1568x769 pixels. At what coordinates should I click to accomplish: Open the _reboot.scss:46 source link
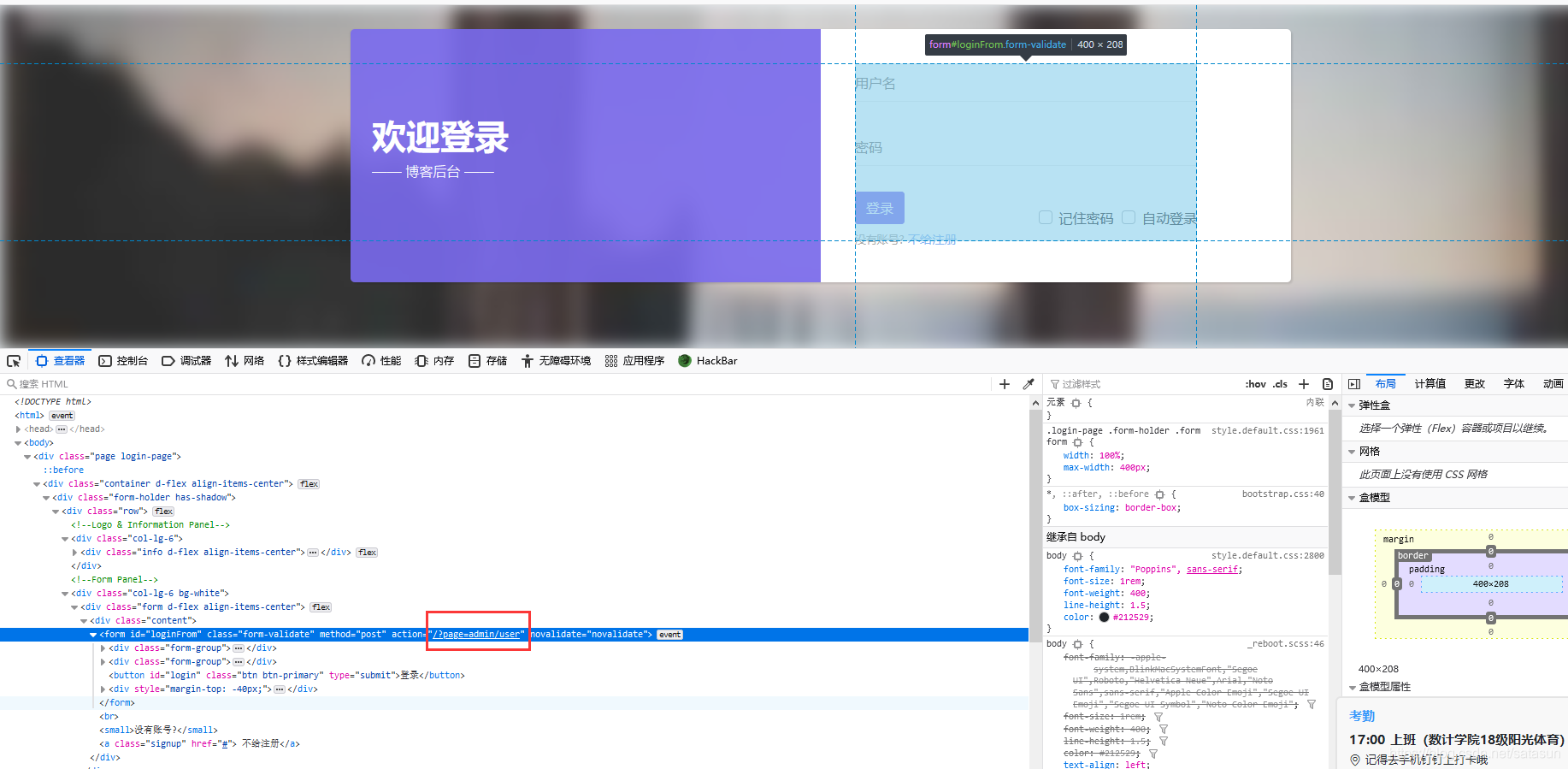pos(1285,644)
